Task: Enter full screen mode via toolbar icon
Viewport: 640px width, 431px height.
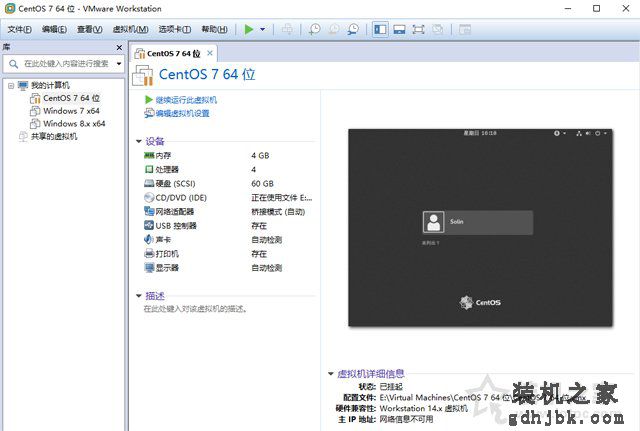Action: tap(418, 29)
